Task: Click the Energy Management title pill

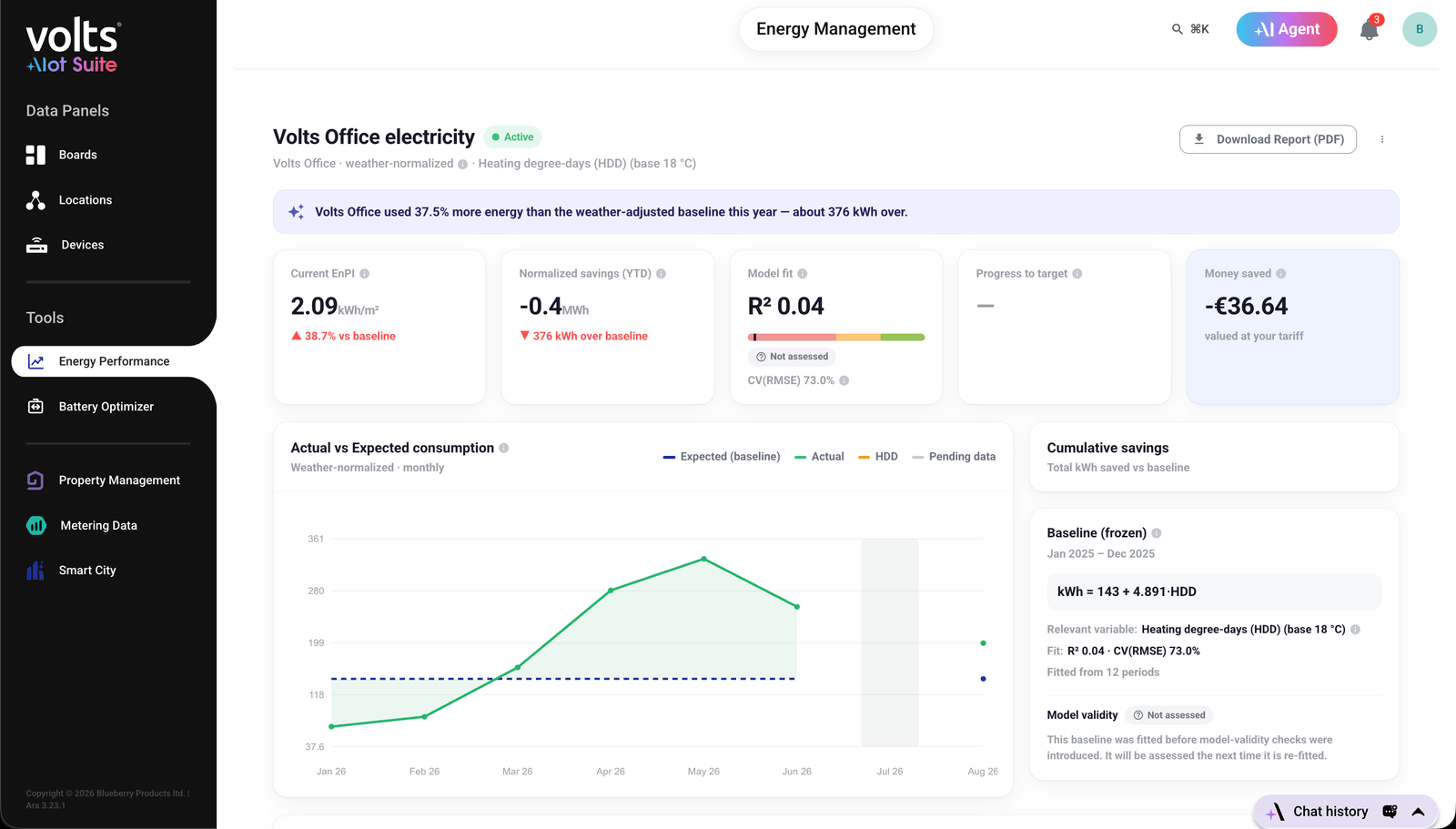Action: 836,29
